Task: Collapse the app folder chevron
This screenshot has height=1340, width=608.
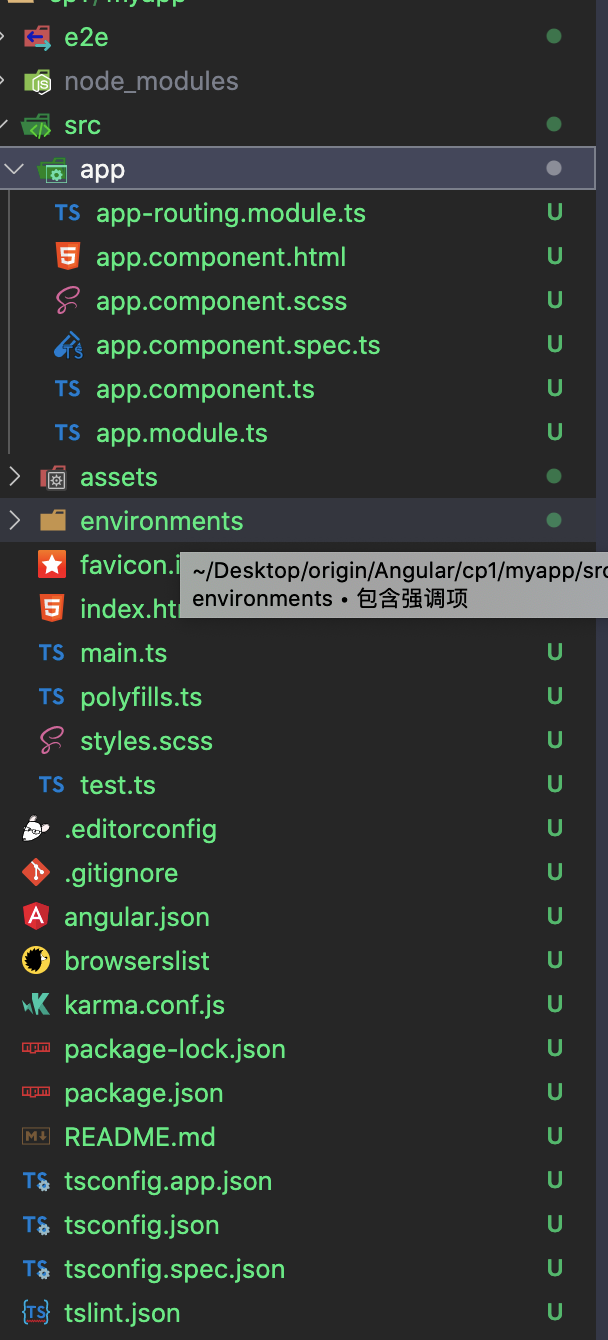Action: pos(14,169)
